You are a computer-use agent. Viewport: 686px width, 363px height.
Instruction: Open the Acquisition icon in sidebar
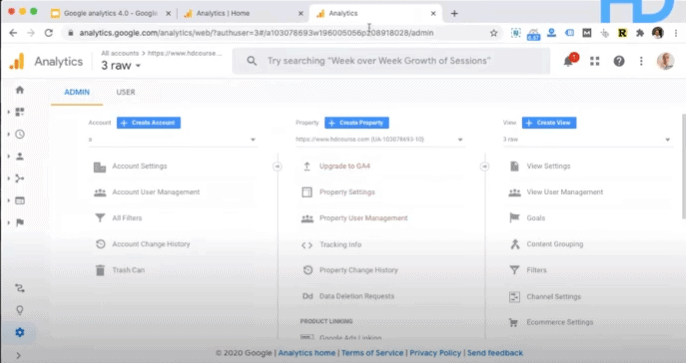pyautogui.click(x=20, y=178)
